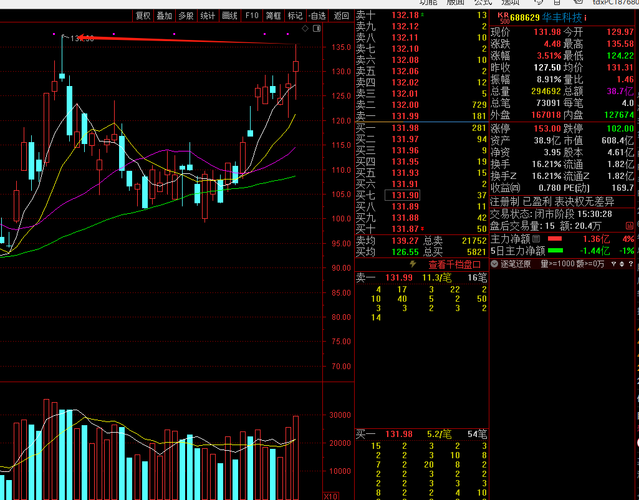Click 跌停 price 102.00

(x=620, y=129)
